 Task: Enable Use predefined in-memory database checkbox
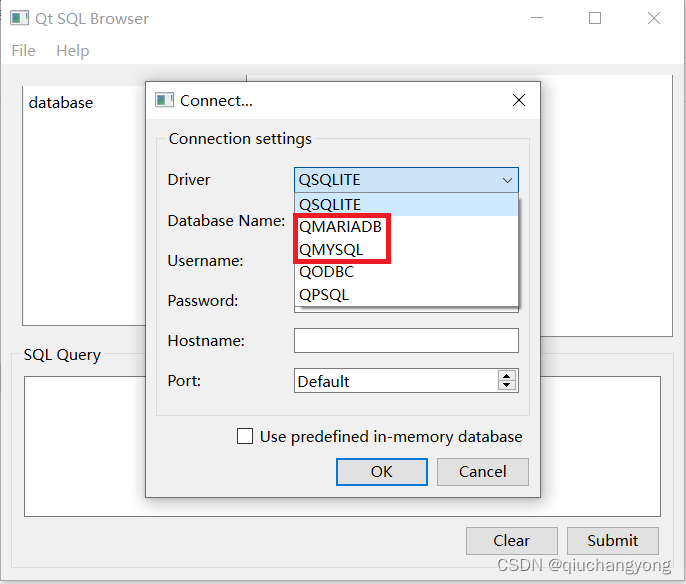245,436
